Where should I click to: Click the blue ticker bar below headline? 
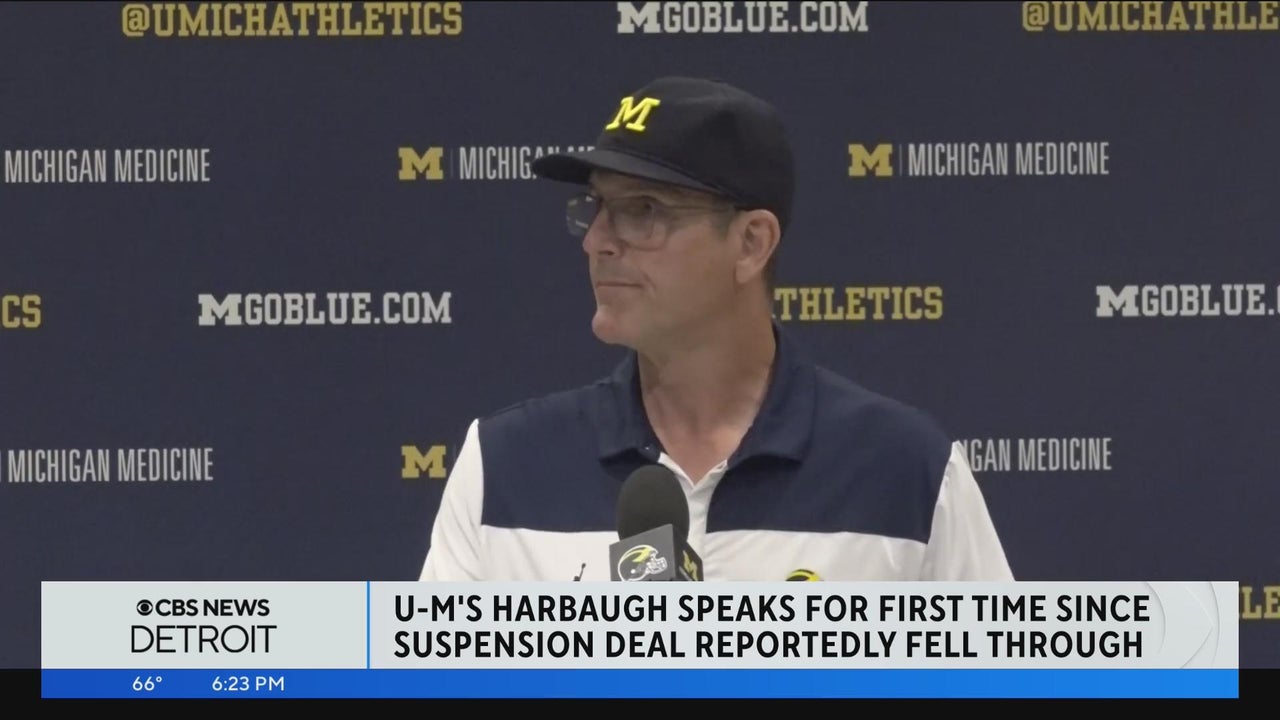640,684
